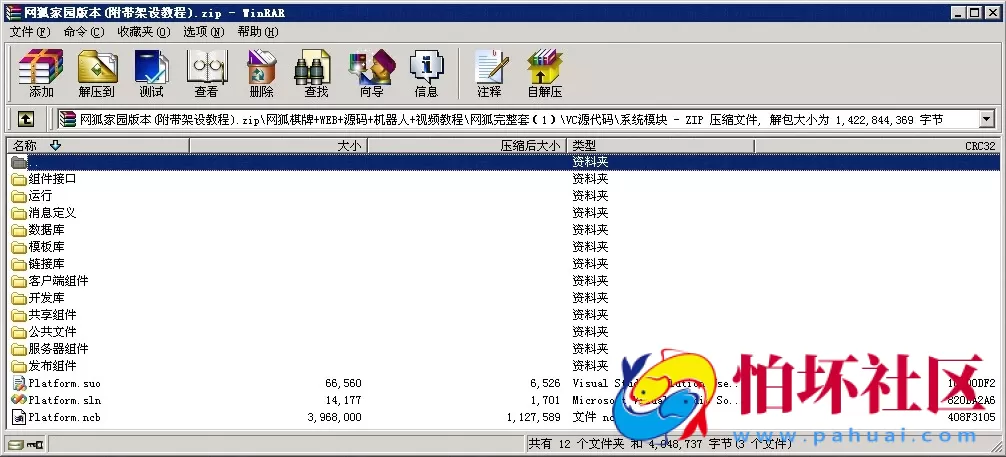Click packed size 6,526 cell
The width and height of the screenshot is (1006, 457).
[x=545, y=383]
